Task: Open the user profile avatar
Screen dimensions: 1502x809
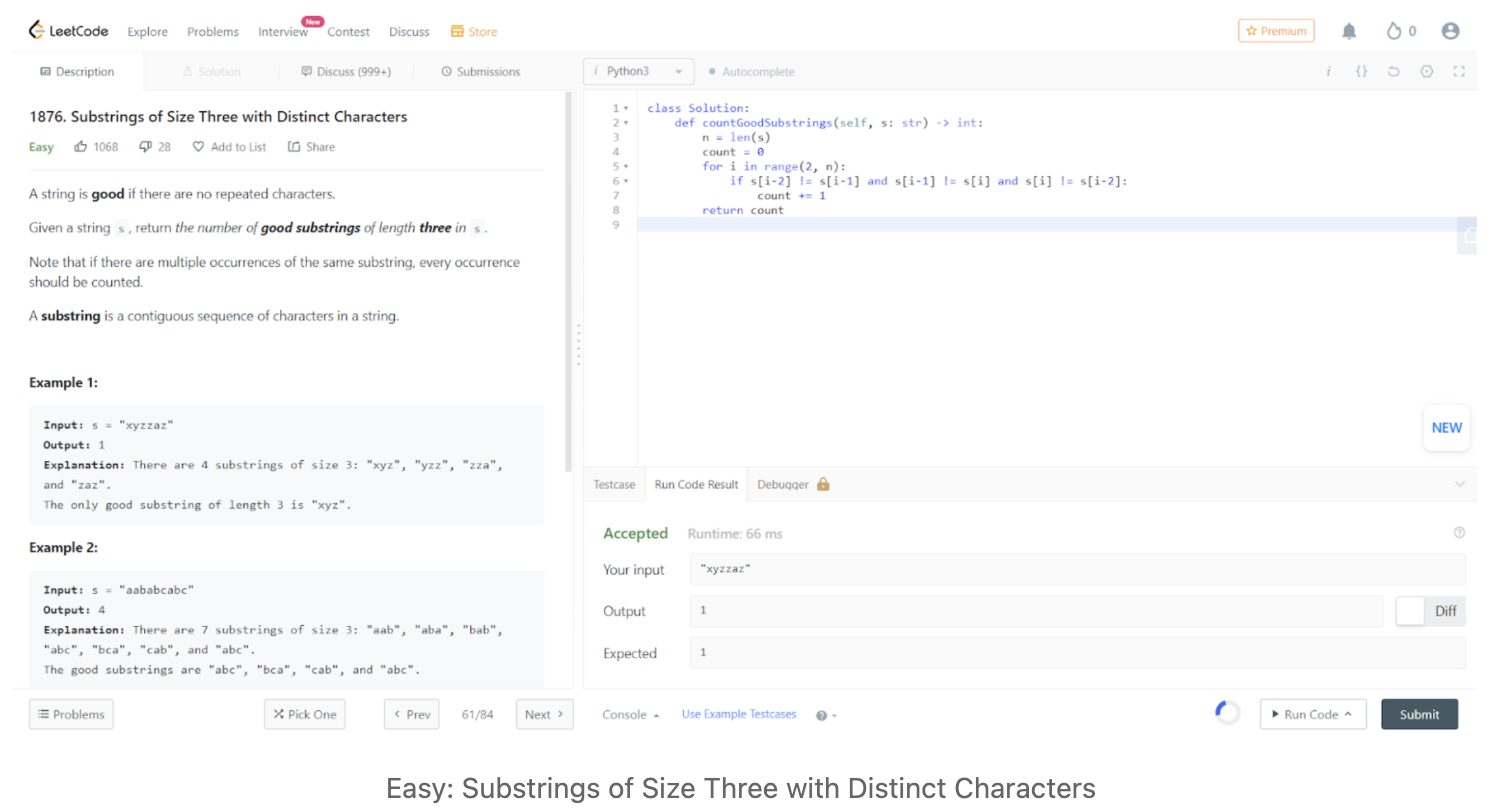Action: pyautogui.click(x=1450, y=31)
